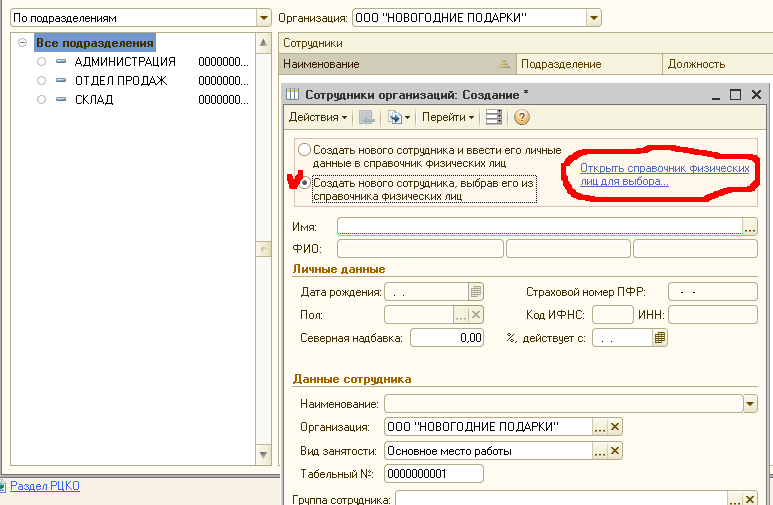
Task: Clear the Пол field with X
Action: tap(476, 315)
